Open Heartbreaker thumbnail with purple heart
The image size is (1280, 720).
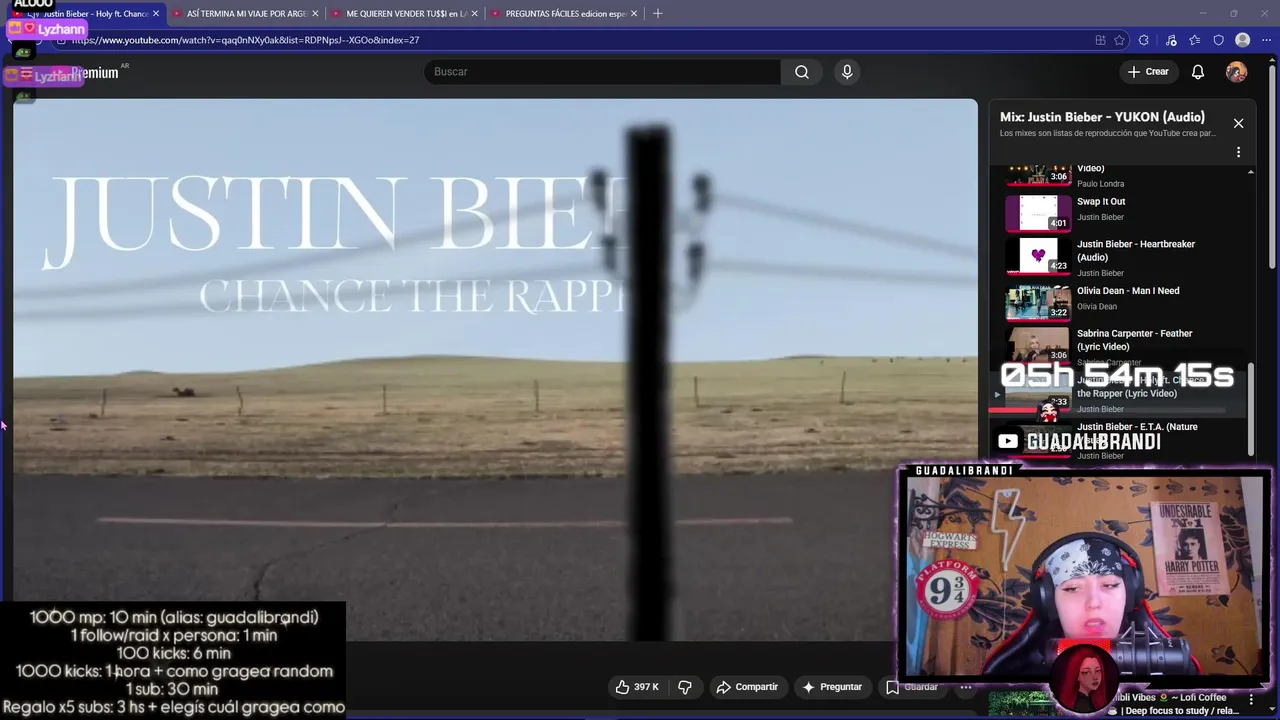[1038, 256]
